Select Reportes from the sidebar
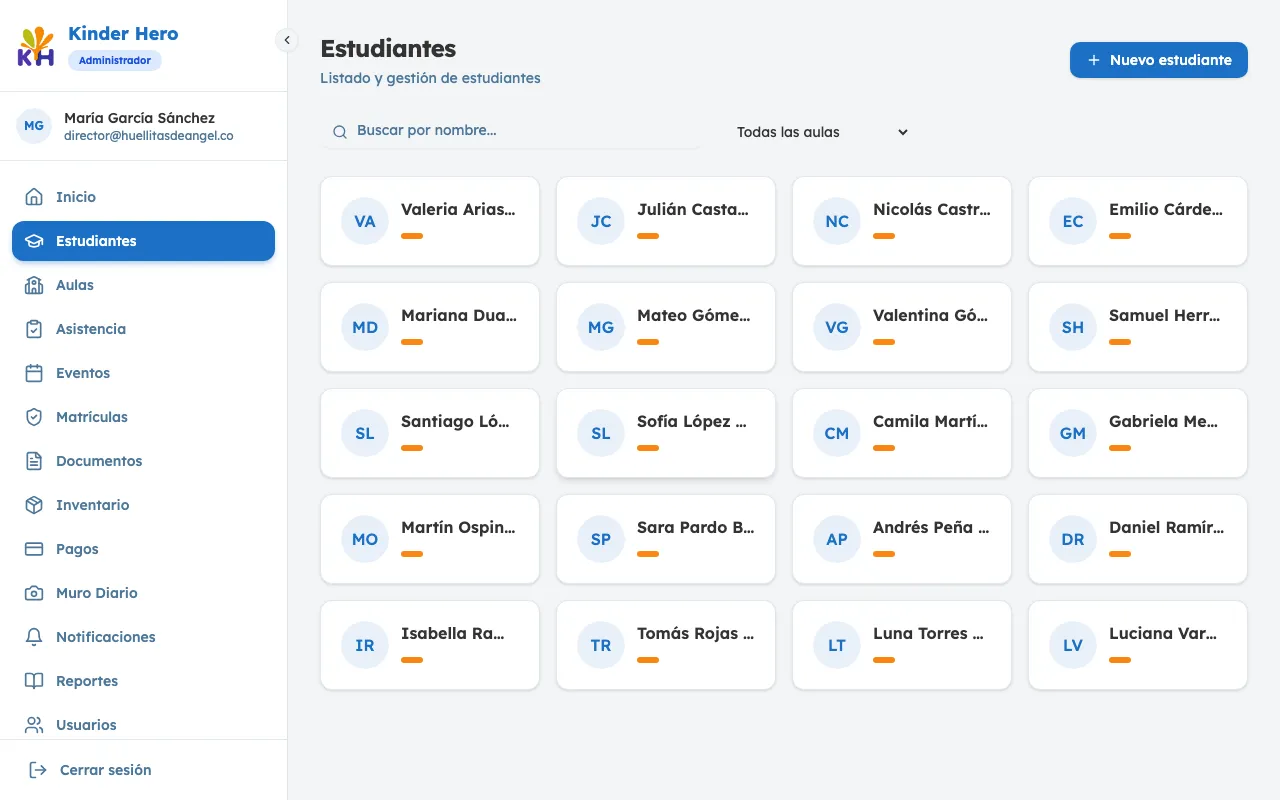 [x=87, y=681]
